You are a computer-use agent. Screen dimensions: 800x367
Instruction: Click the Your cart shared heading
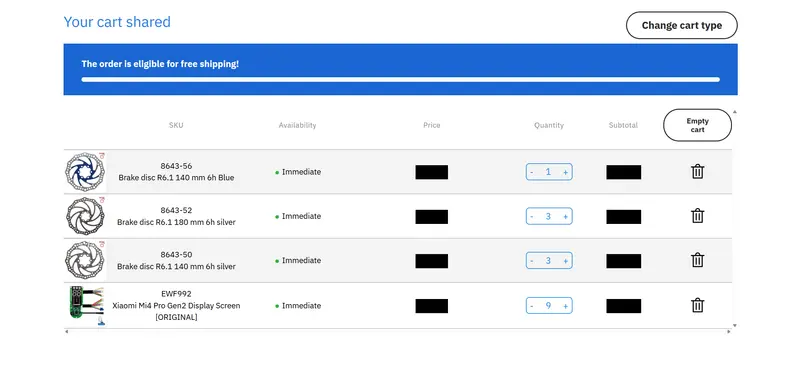pyautogui.click(x=117, y=22)
